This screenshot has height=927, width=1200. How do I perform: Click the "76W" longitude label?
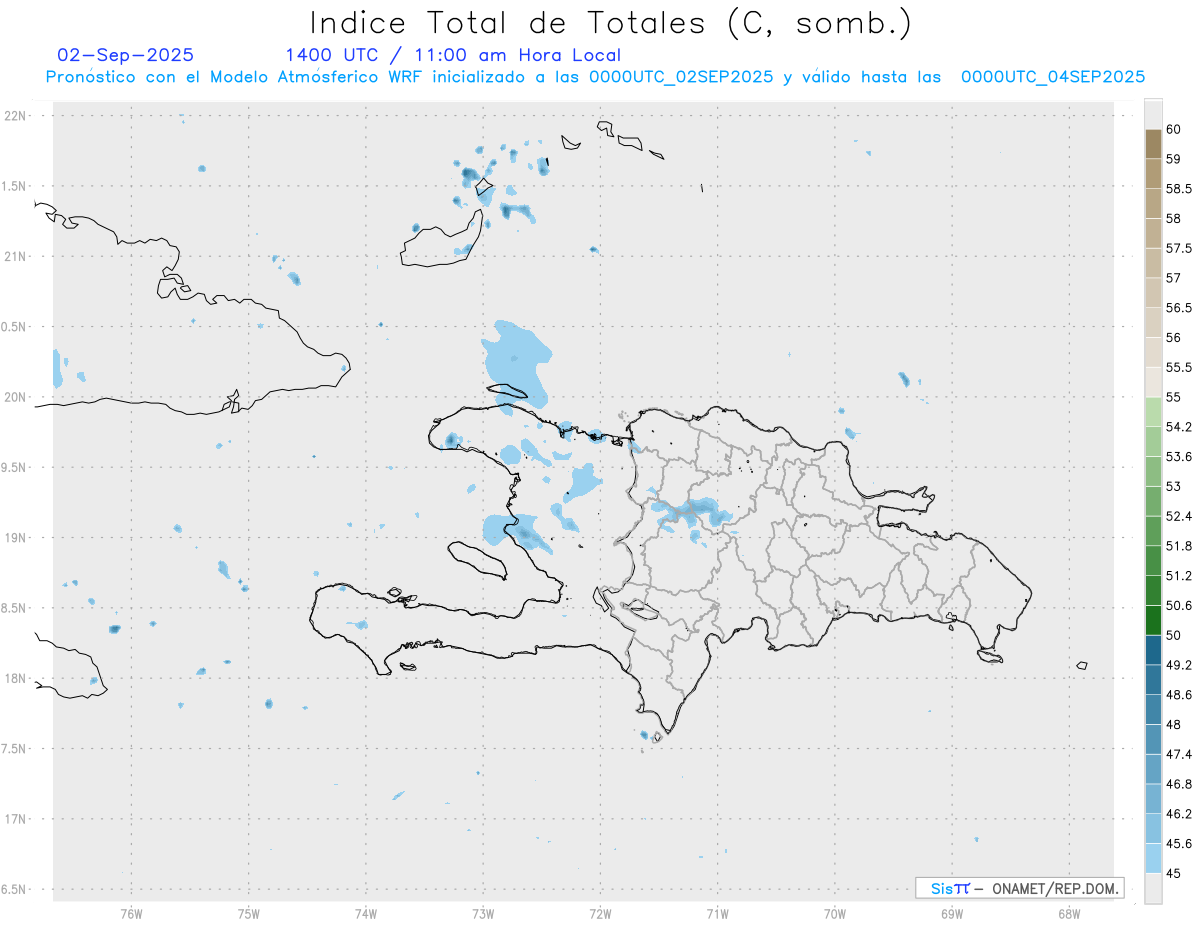131,914
